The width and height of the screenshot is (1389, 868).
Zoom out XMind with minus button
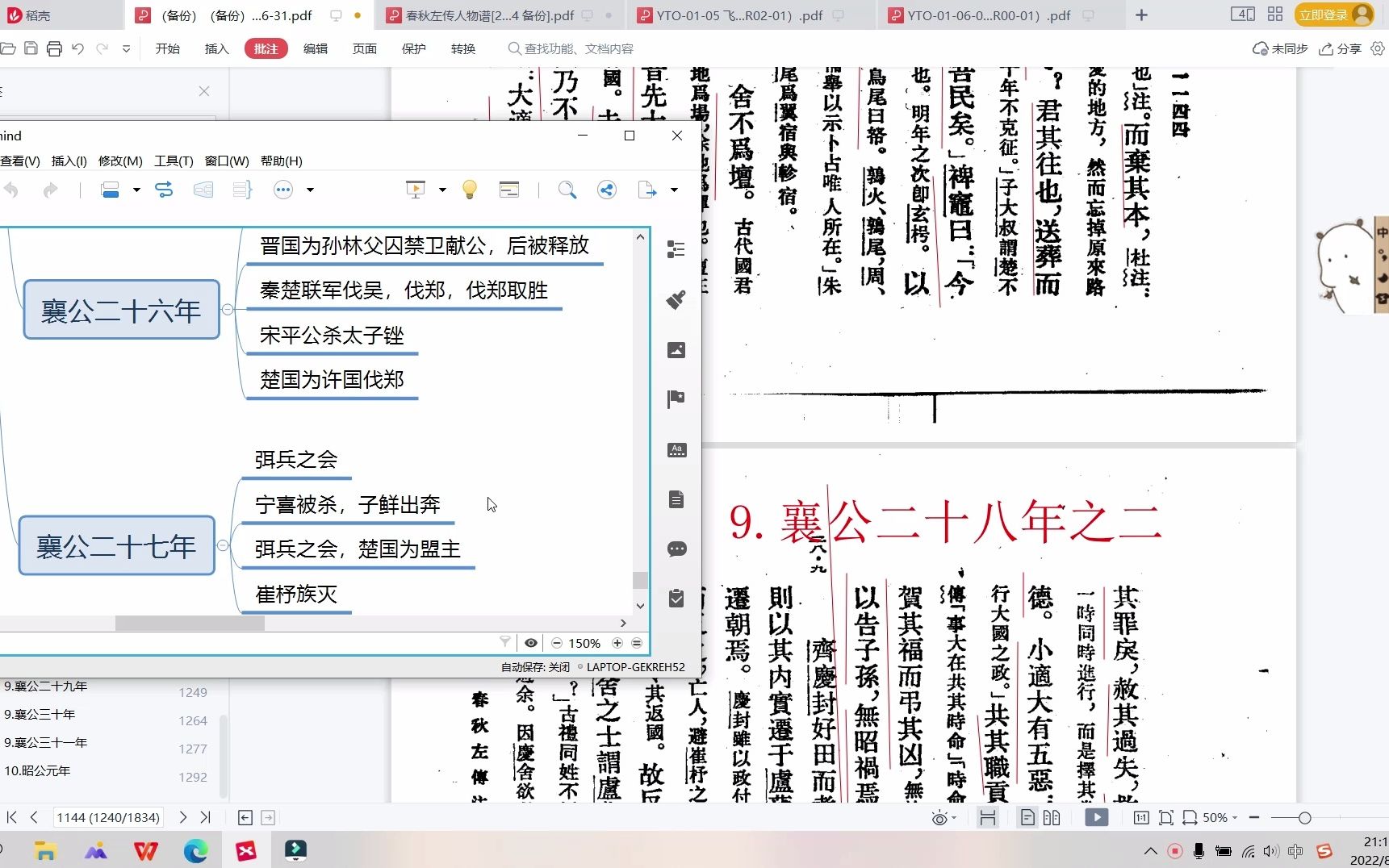[x=557, y=643]
